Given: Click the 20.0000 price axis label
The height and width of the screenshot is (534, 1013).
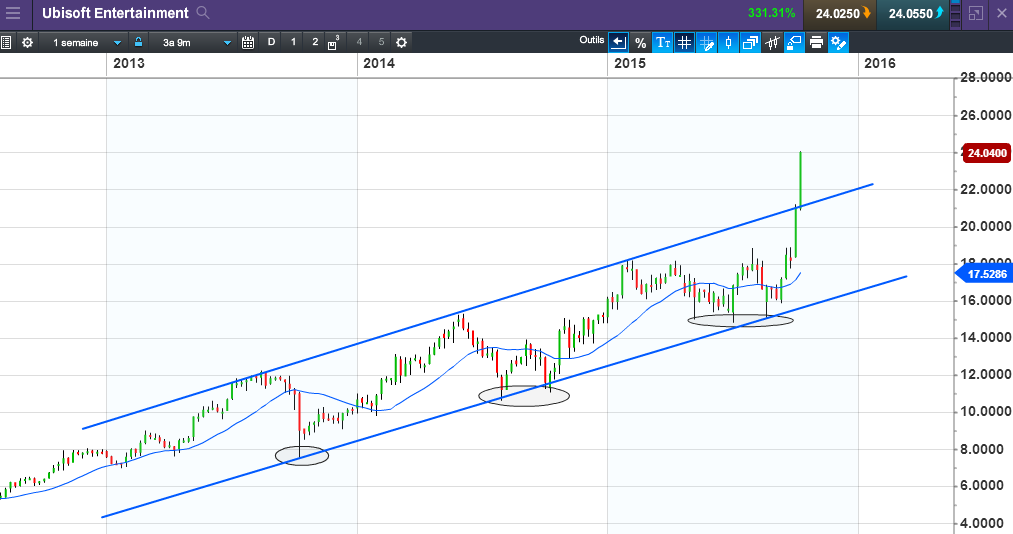Looking at the screenshot, I should 985,226.
